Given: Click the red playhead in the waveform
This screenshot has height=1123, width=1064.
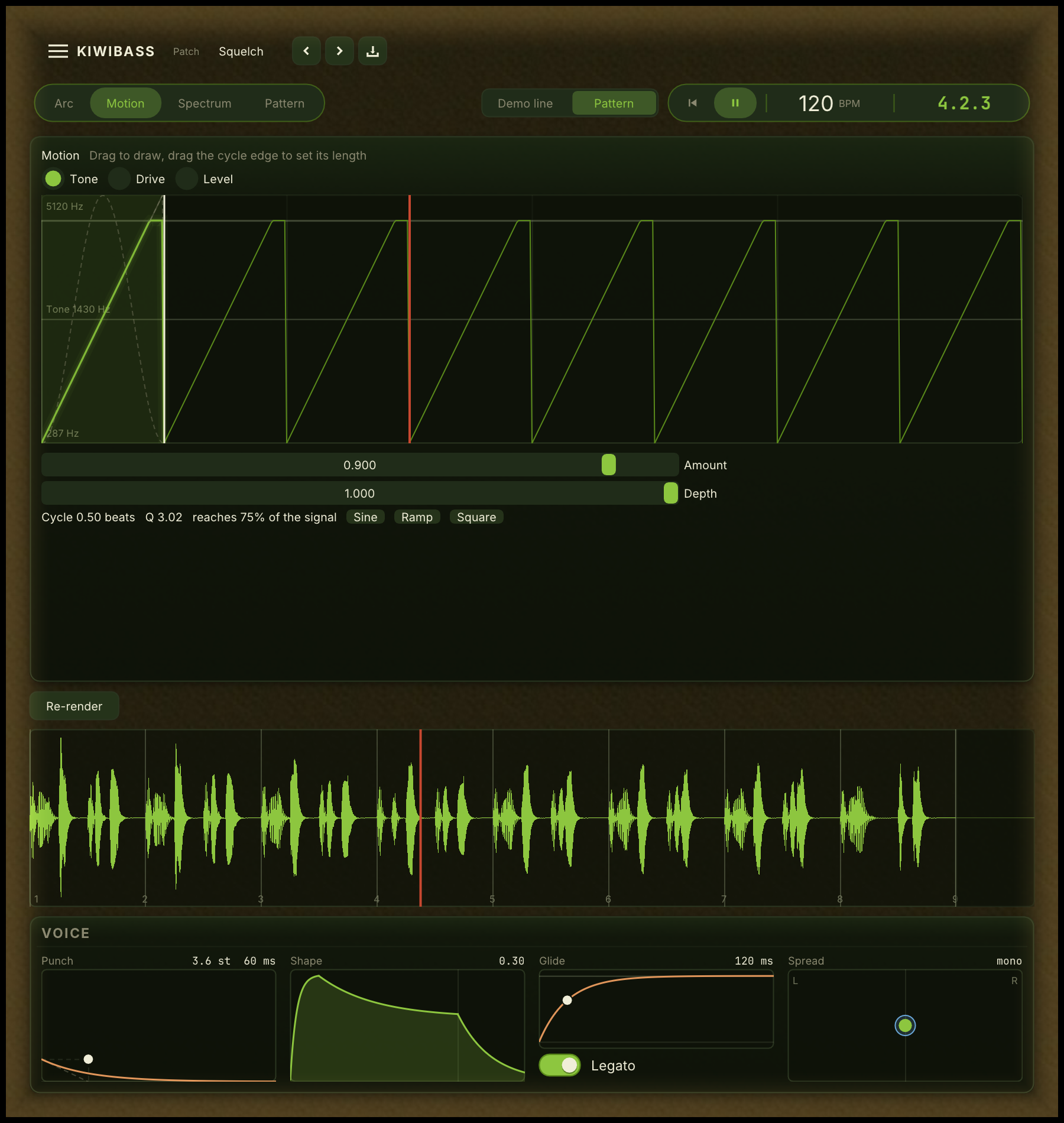Looking at the screenshot, I should coord(420,817).
